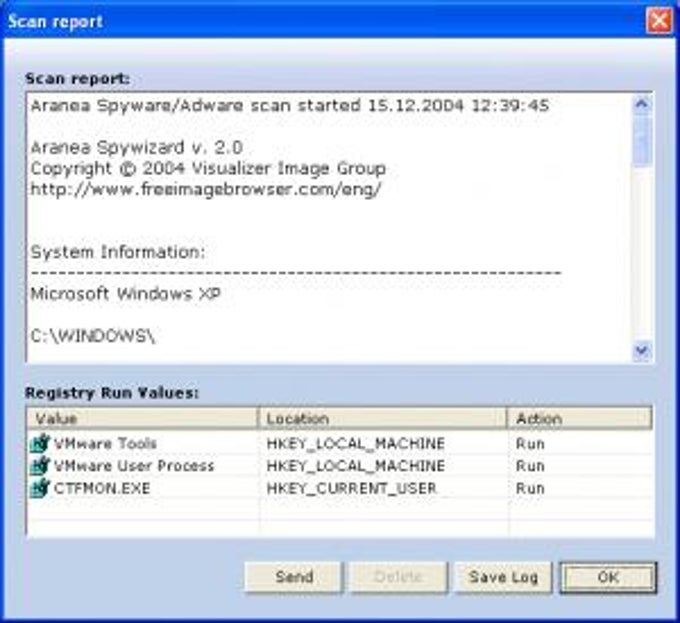The height and width of the screenshot is (623, 680).
Task: Select the CTFMON.EXE row
Action: pyautogui.click(x=340, y=489)
